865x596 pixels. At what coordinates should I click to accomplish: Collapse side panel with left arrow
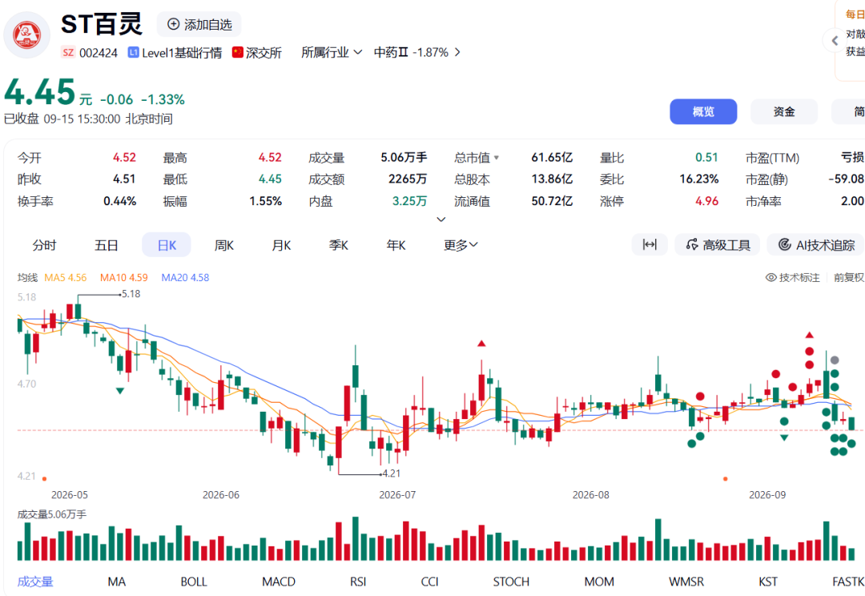pos(834,40)
